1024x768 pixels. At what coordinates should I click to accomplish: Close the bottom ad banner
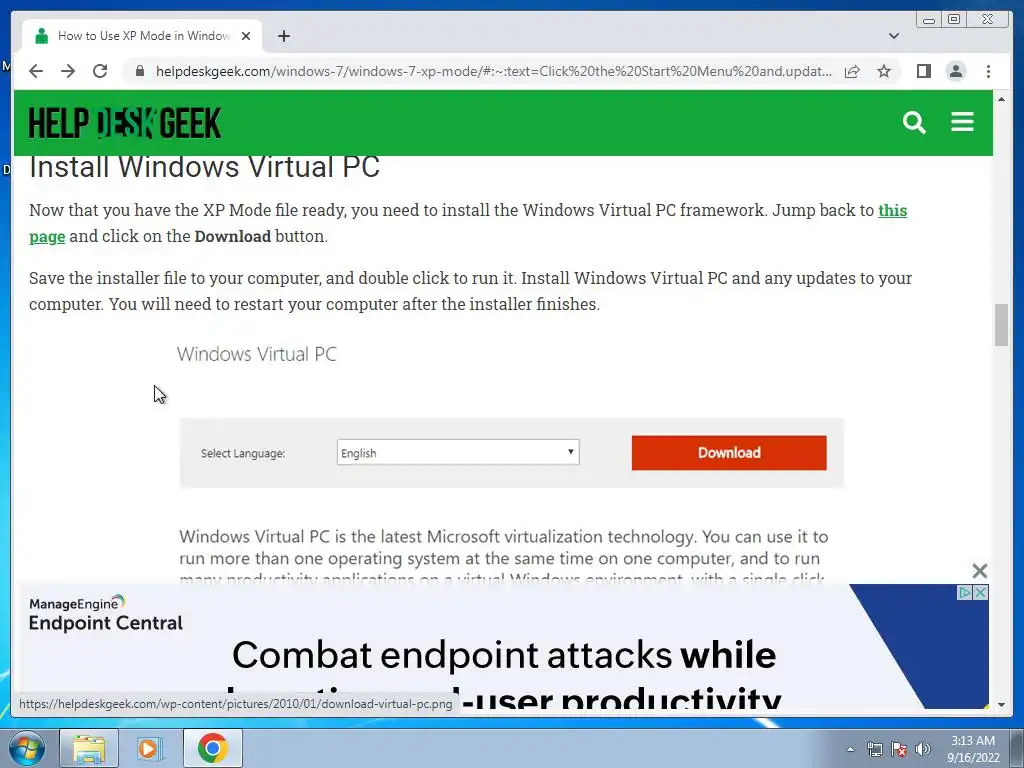coord(980,571)
